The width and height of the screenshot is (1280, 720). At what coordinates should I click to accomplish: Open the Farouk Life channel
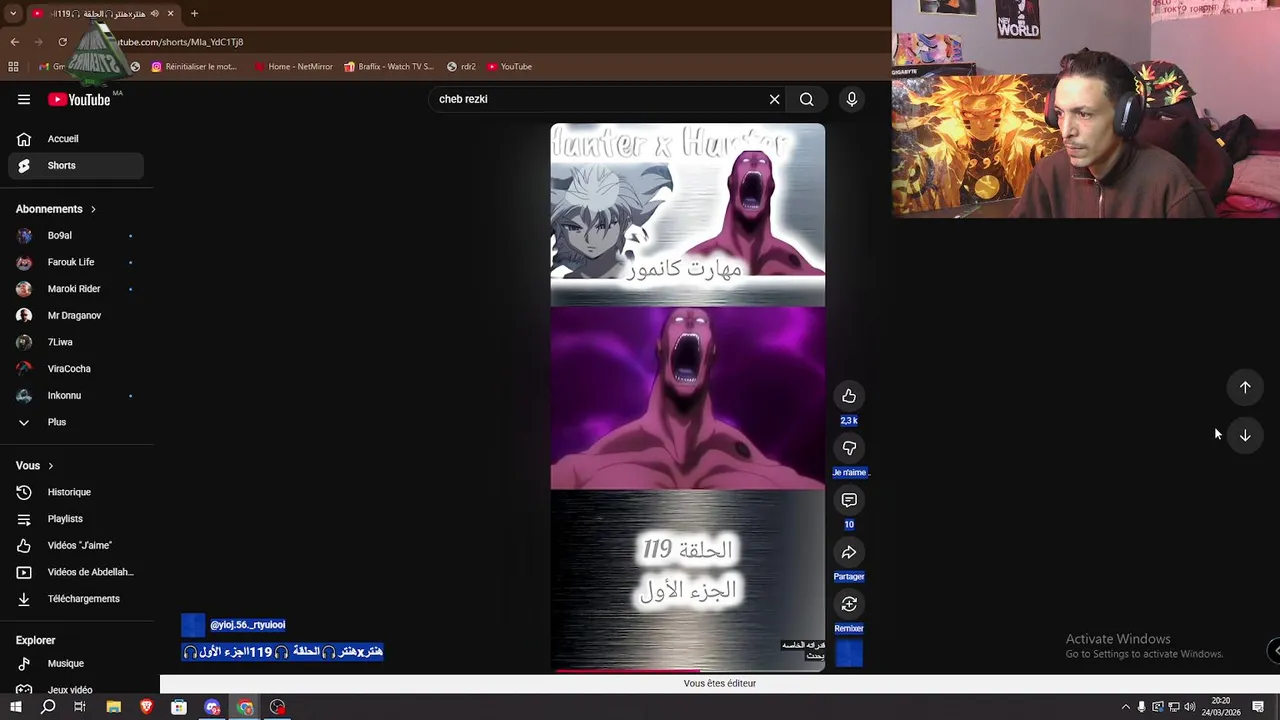(x=76, y=262)
